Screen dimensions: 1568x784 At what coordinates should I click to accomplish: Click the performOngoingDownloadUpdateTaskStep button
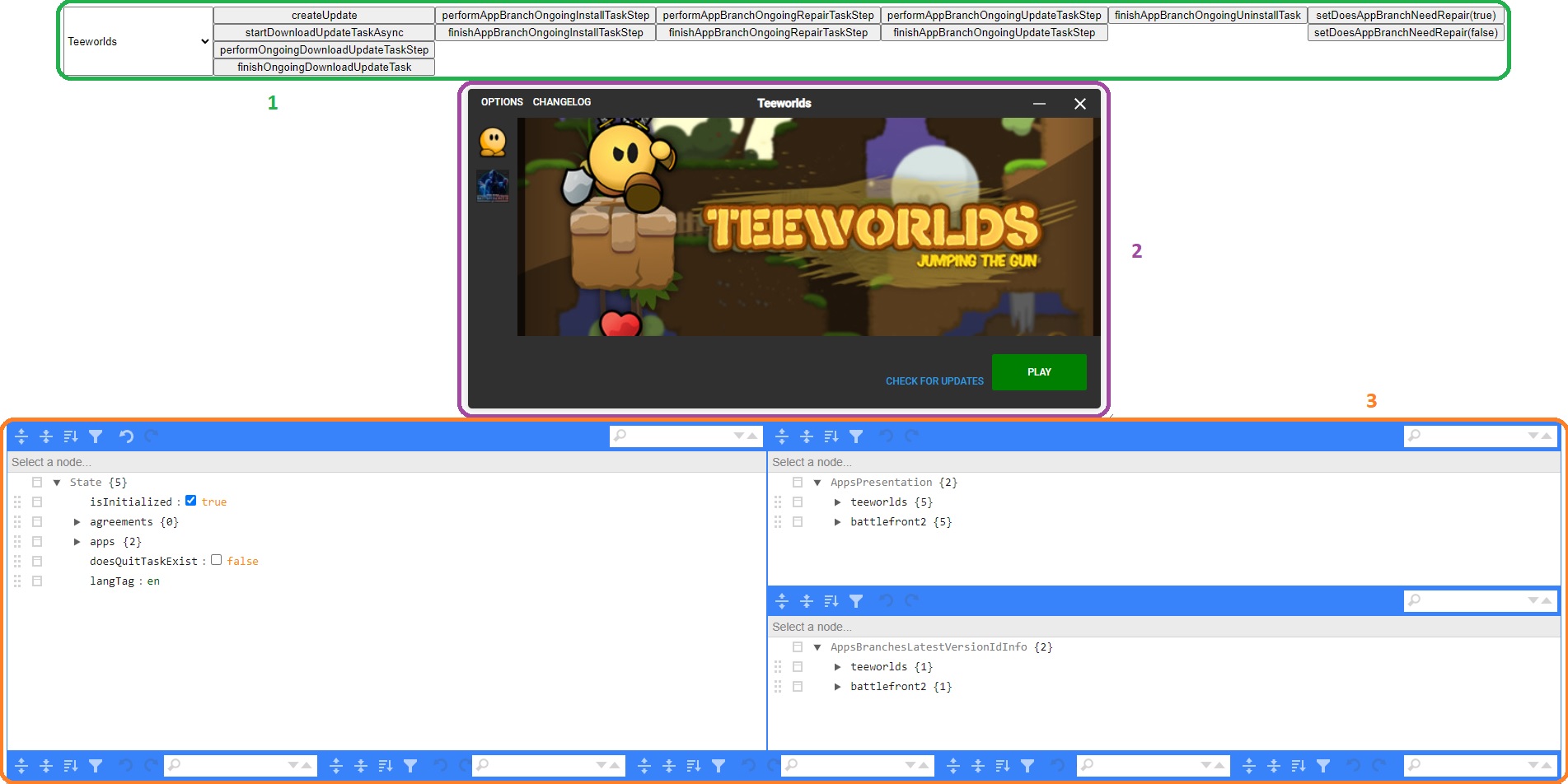coord(325,50)
